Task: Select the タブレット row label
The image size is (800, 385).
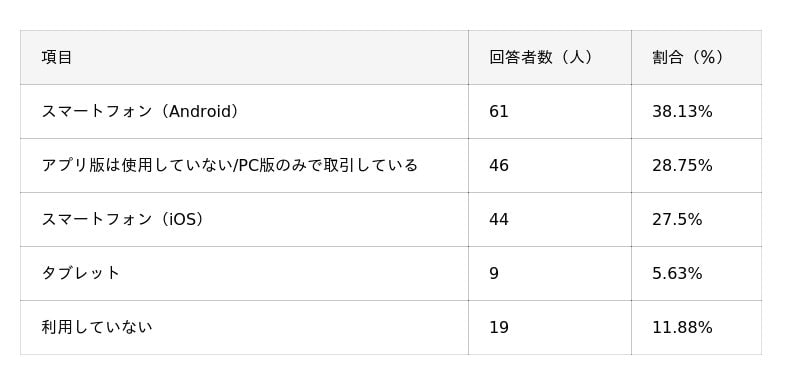Action: pyautogui.click(x=80, y=273)
